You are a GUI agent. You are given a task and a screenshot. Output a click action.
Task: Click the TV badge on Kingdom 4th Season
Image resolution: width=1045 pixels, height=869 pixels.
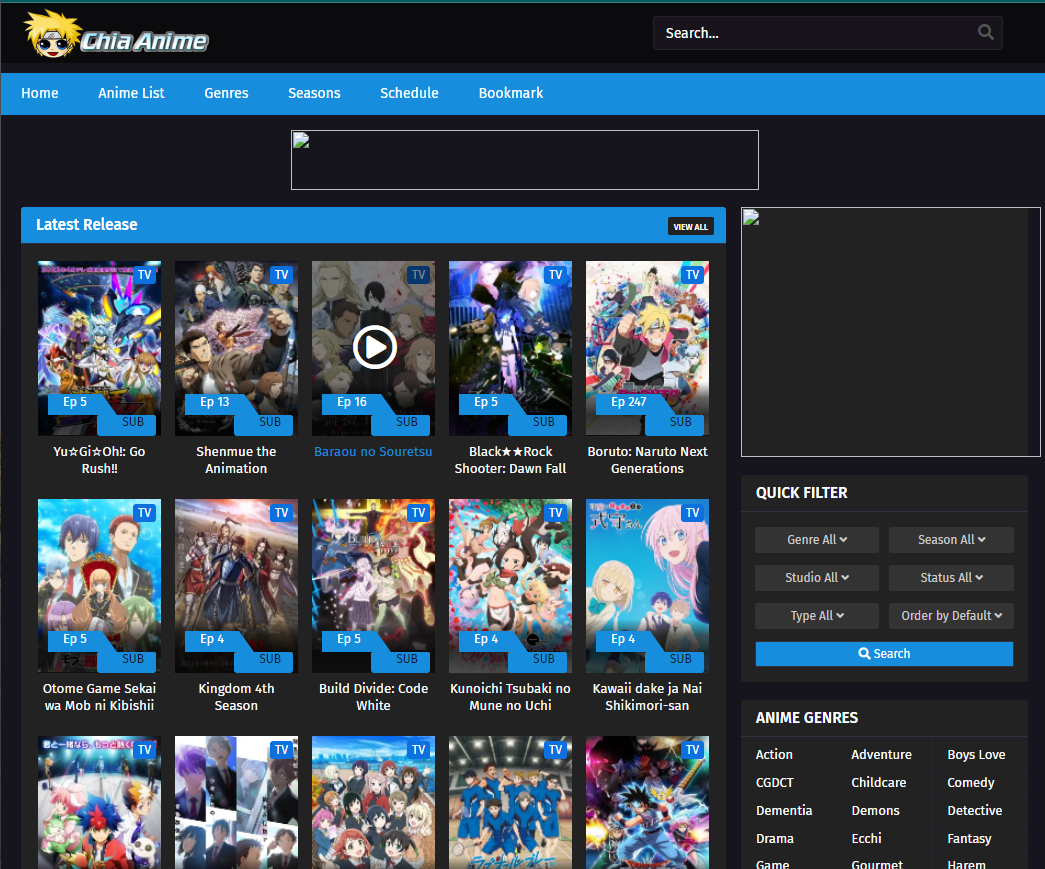point(281,512)
